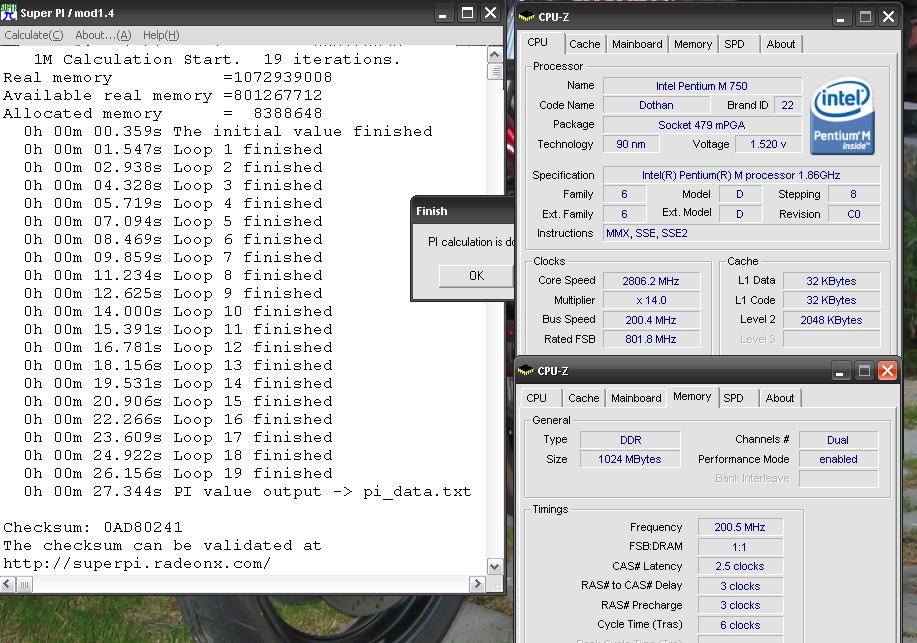Image resolution: width=917 pixels, height=643 pixels.
Task: Click the Rated FSB value 801.8 MHz
Action: (x=651, y=339)
